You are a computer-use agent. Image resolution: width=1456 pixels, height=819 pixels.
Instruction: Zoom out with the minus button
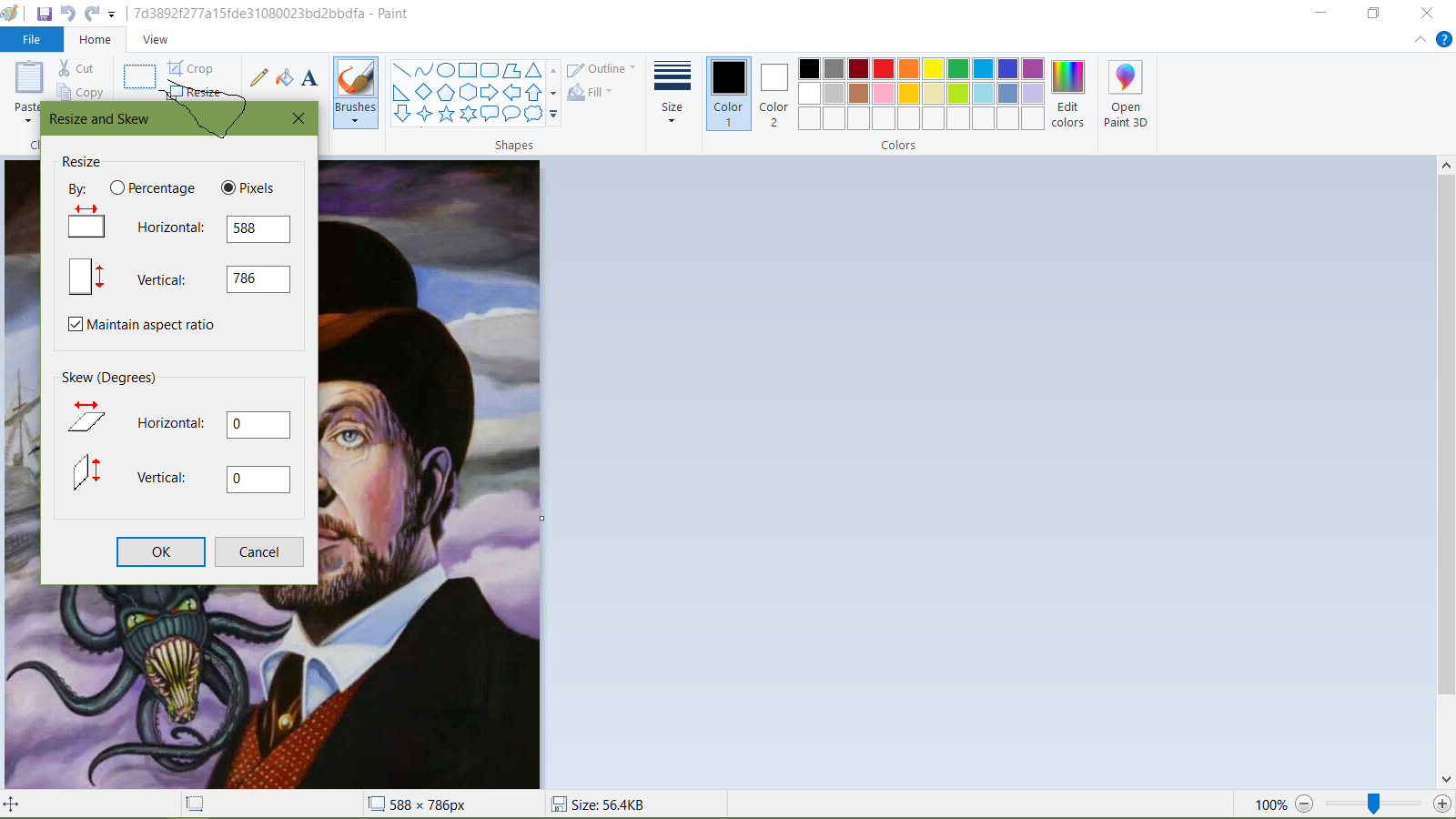point(1304,804)
